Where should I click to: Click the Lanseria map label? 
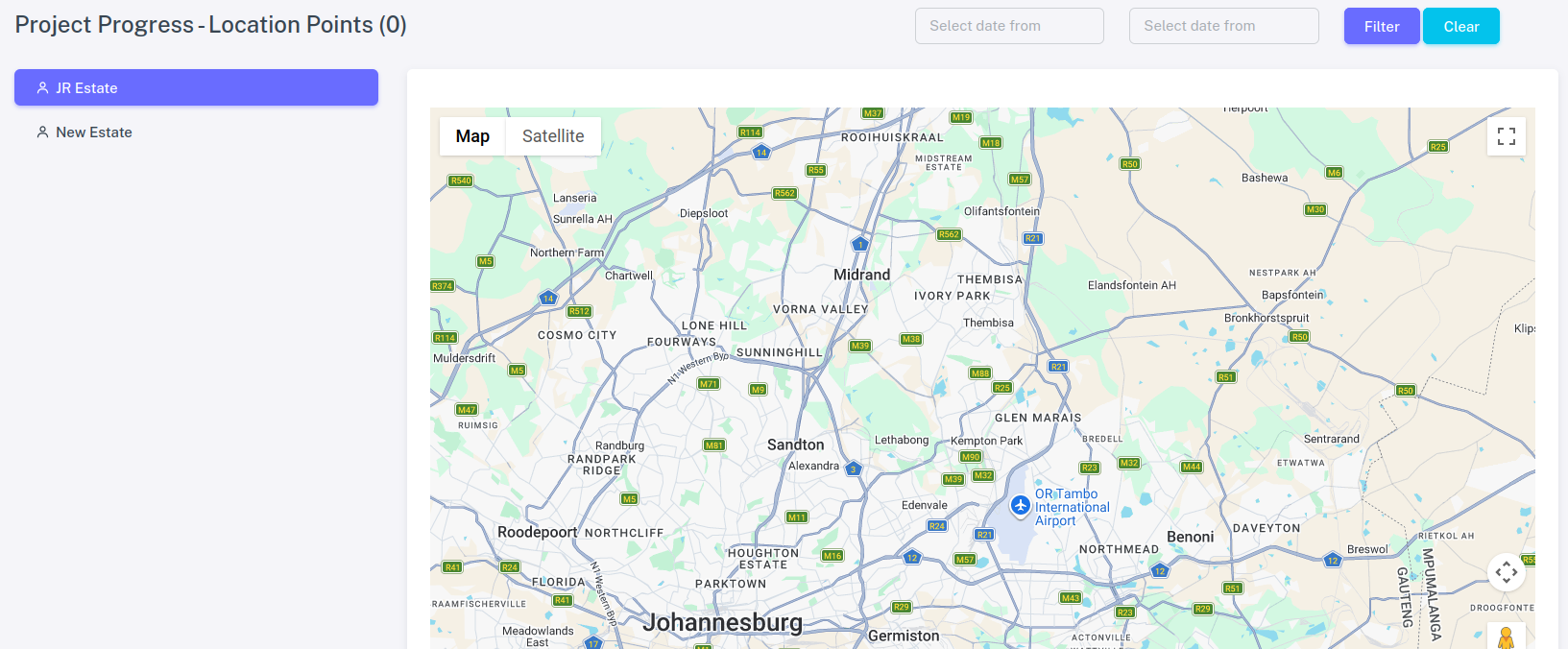575,198
